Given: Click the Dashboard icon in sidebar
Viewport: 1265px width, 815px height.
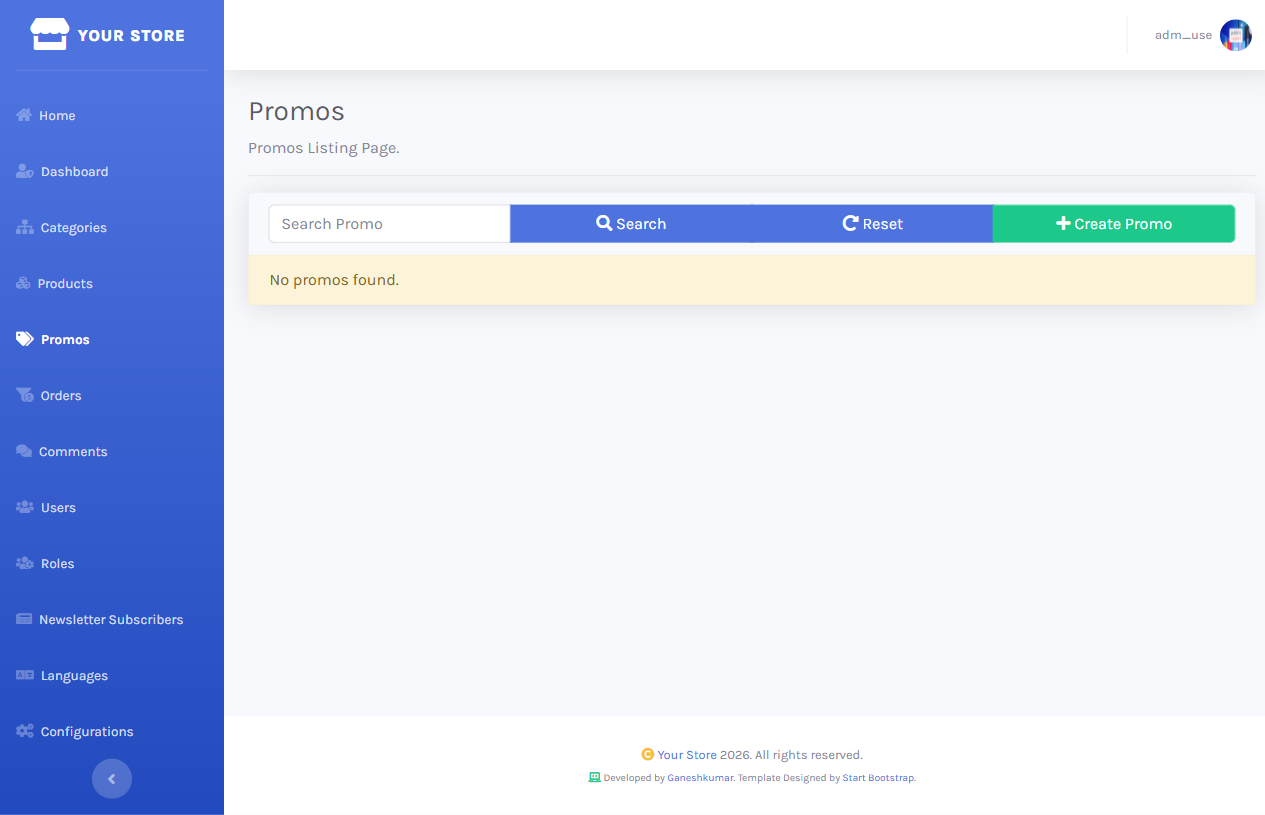Looking at the screenshot, I should click(25, 171).
